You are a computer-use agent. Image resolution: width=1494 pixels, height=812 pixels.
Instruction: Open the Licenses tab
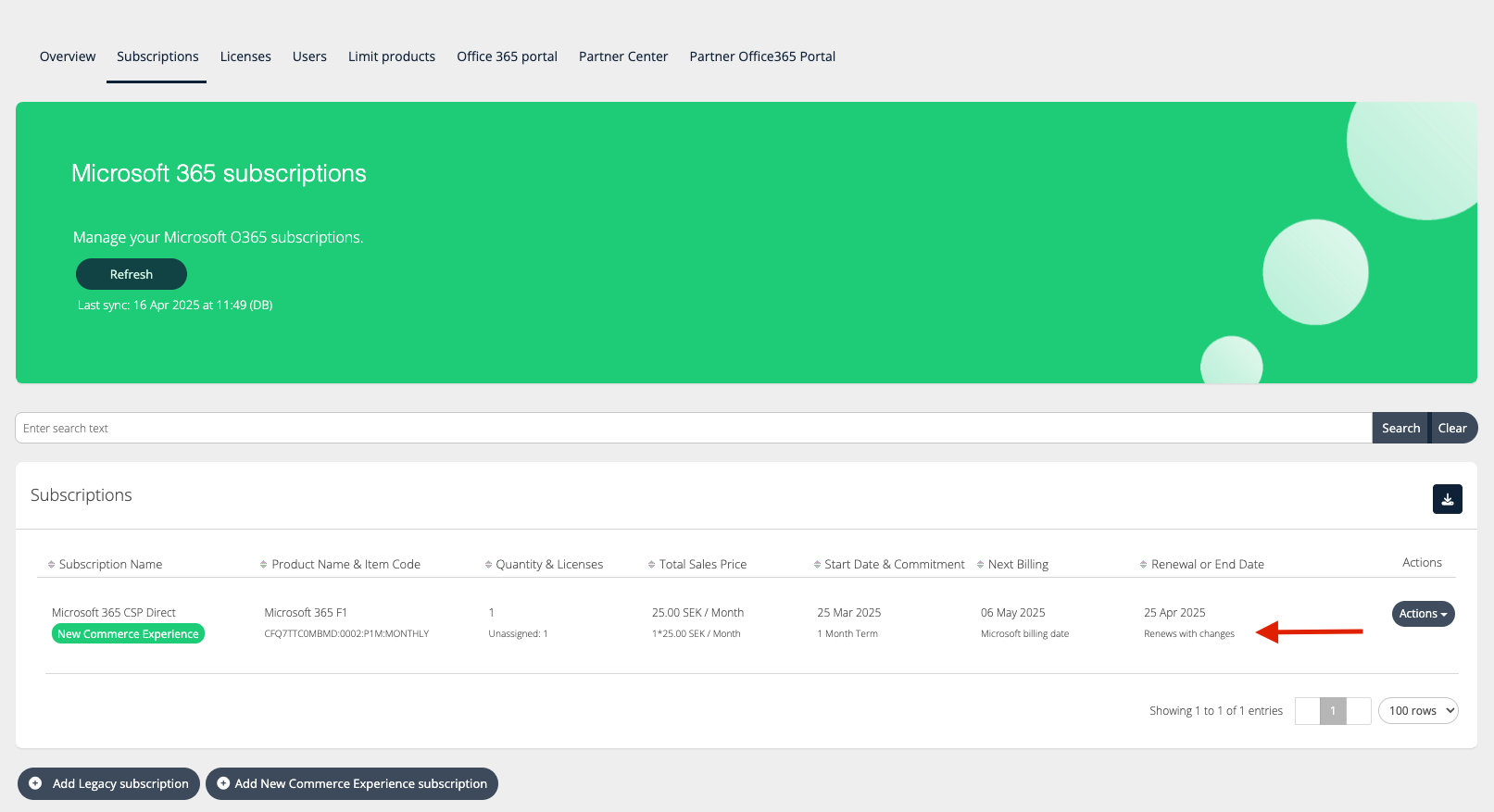(245, 56)
